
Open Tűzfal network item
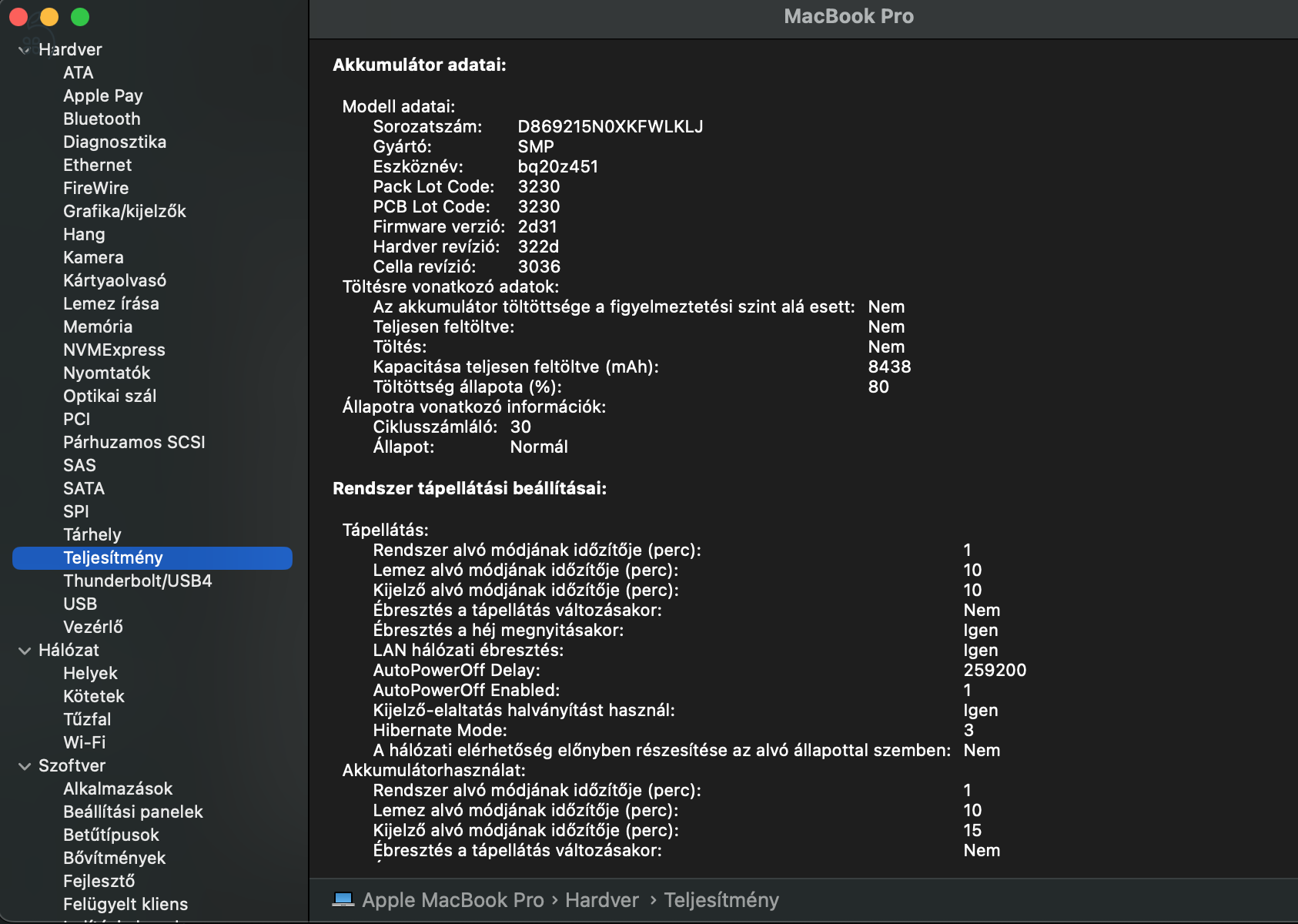(87, 719)
